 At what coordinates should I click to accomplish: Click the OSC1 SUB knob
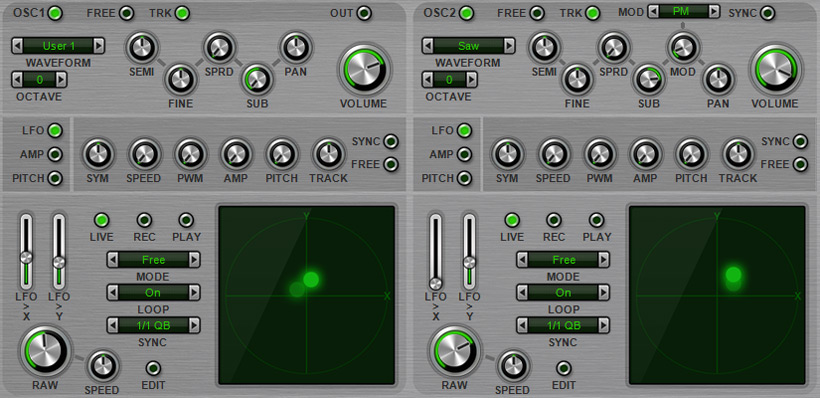(x=257, y=78)
